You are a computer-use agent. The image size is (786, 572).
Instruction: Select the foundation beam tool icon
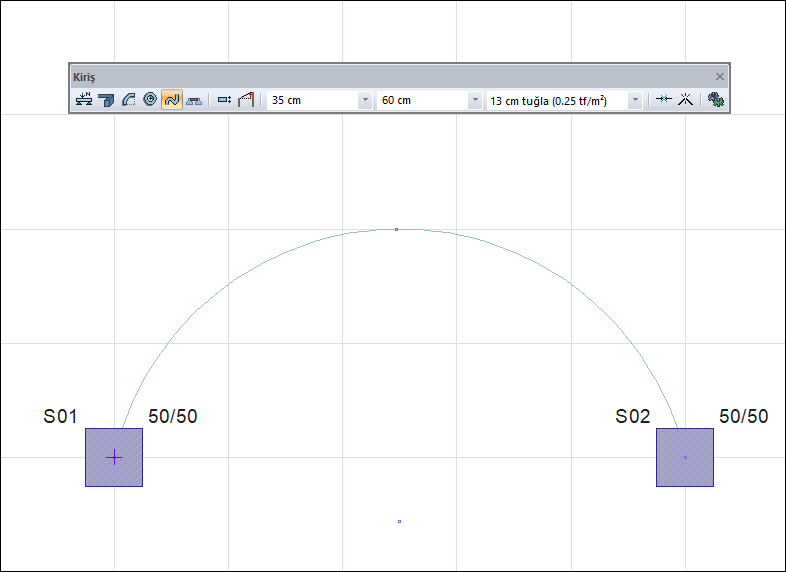194,100
